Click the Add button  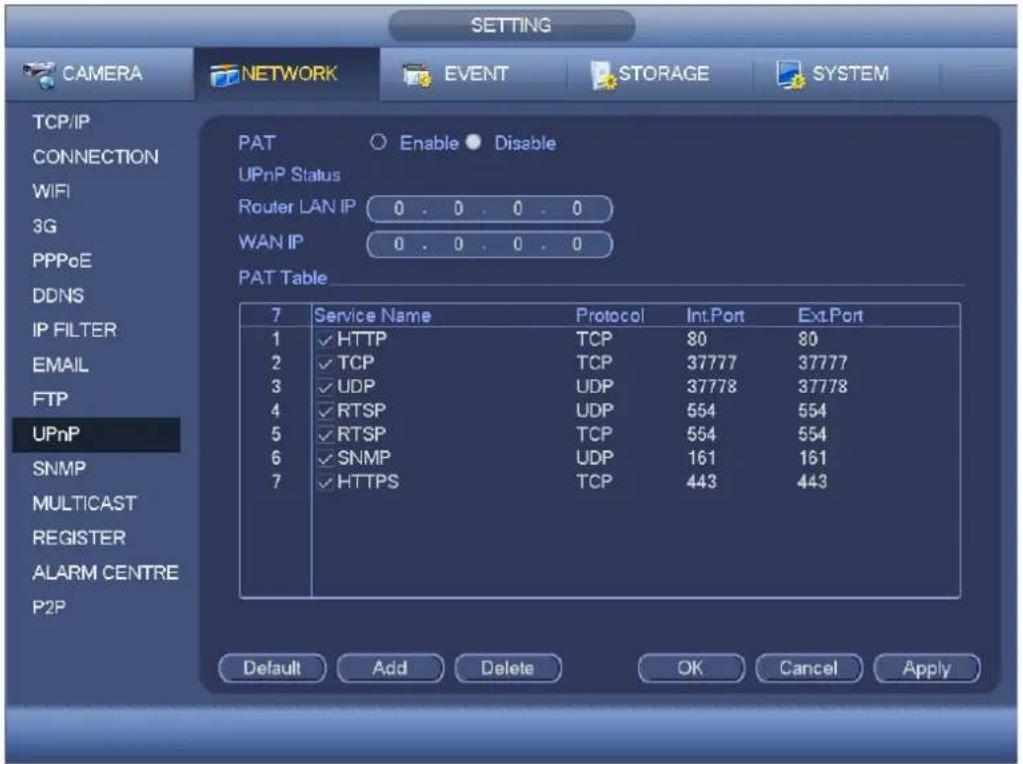click(x=390, y=668)
